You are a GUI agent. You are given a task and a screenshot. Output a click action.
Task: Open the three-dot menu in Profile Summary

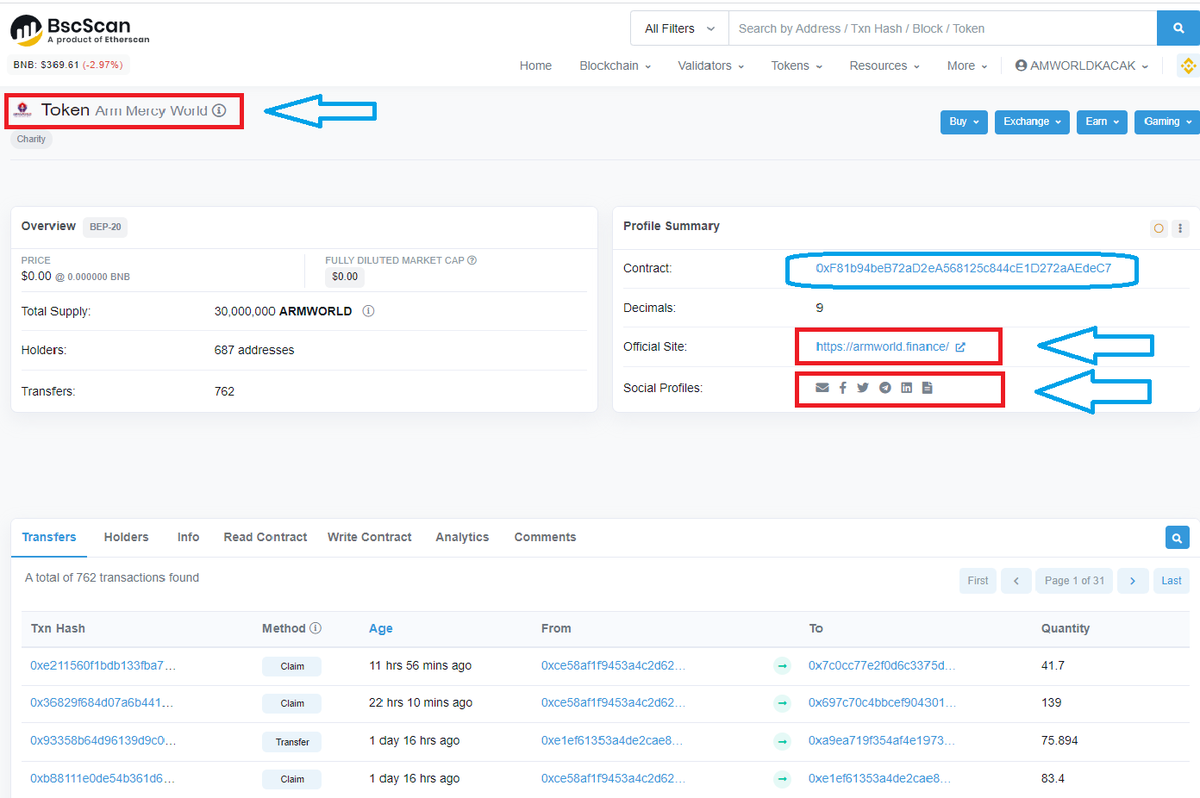1181,229
